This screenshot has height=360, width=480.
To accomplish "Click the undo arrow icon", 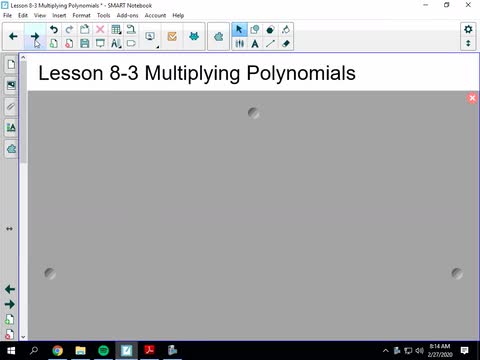I will click(53, 29).
